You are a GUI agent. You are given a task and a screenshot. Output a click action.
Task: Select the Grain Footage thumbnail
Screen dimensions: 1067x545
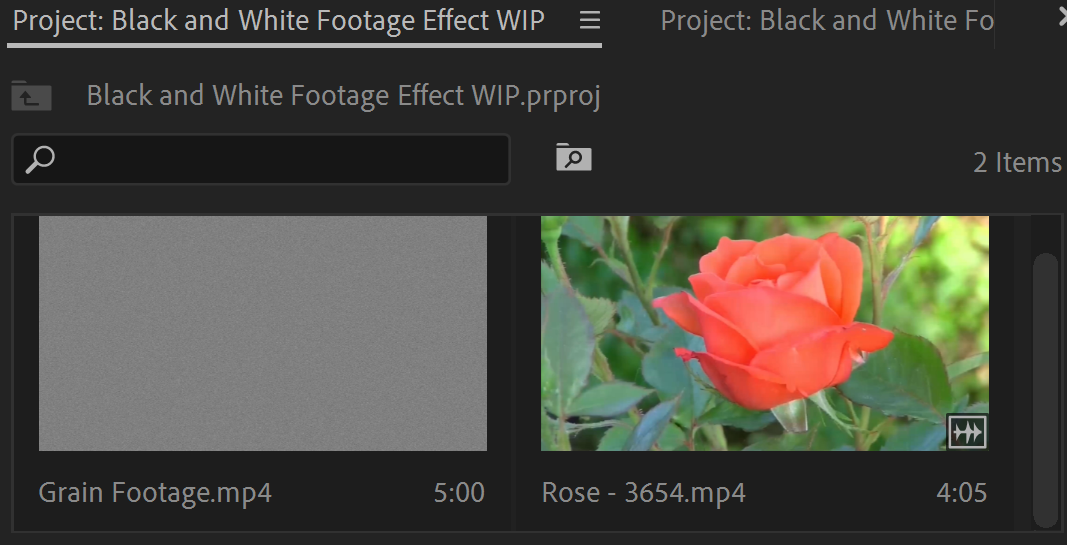click(x=263, y=333)
